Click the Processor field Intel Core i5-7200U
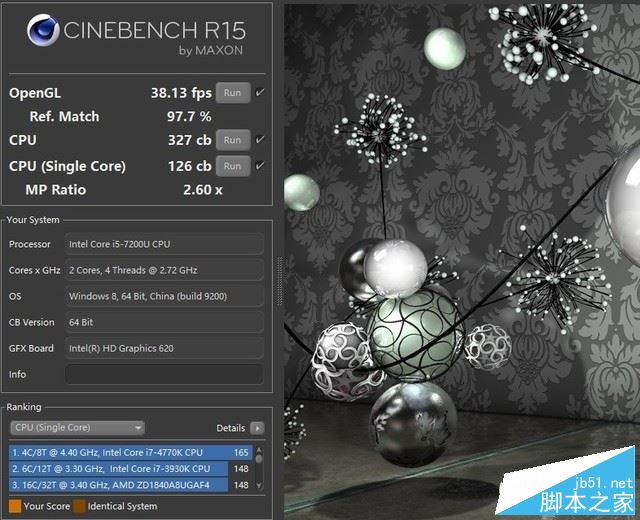 coord(164,244)
